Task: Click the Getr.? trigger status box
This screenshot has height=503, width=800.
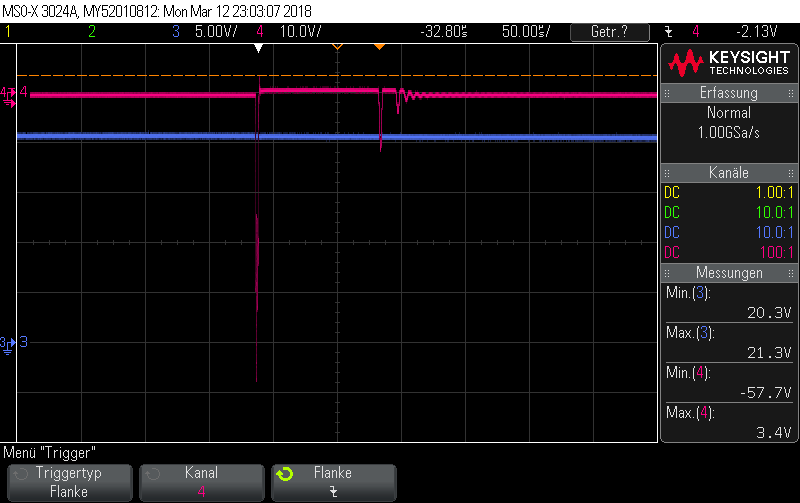Action: [x=610, y=32]
